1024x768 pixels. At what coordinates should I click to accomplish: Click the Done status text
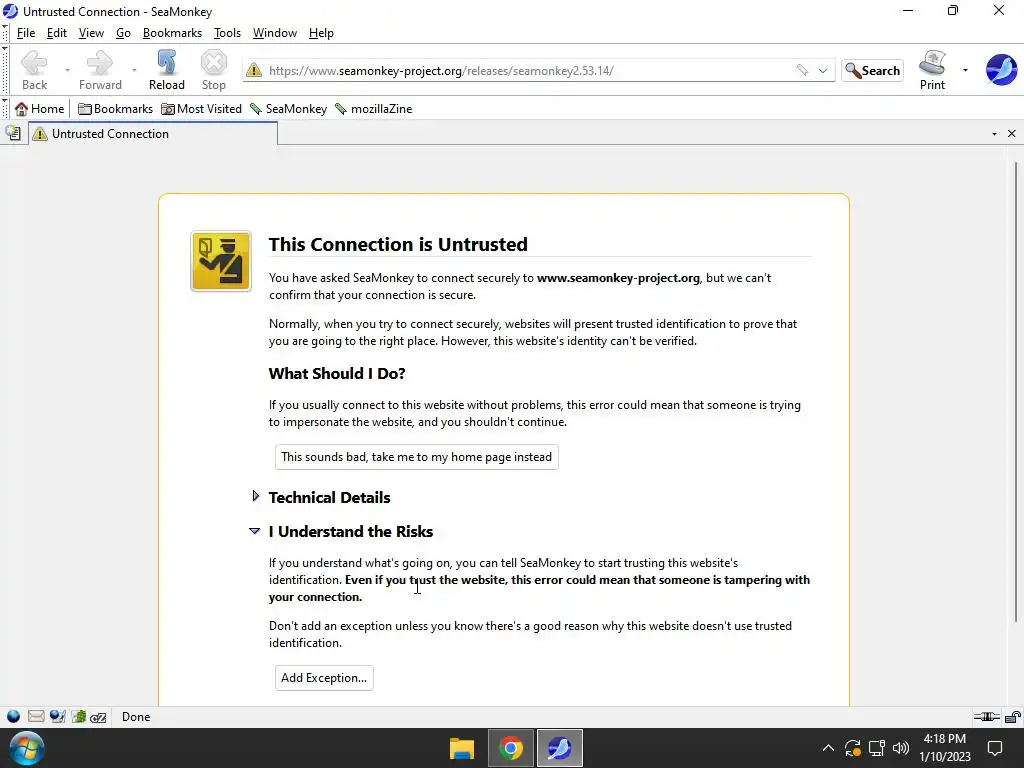tap(136, 717)
